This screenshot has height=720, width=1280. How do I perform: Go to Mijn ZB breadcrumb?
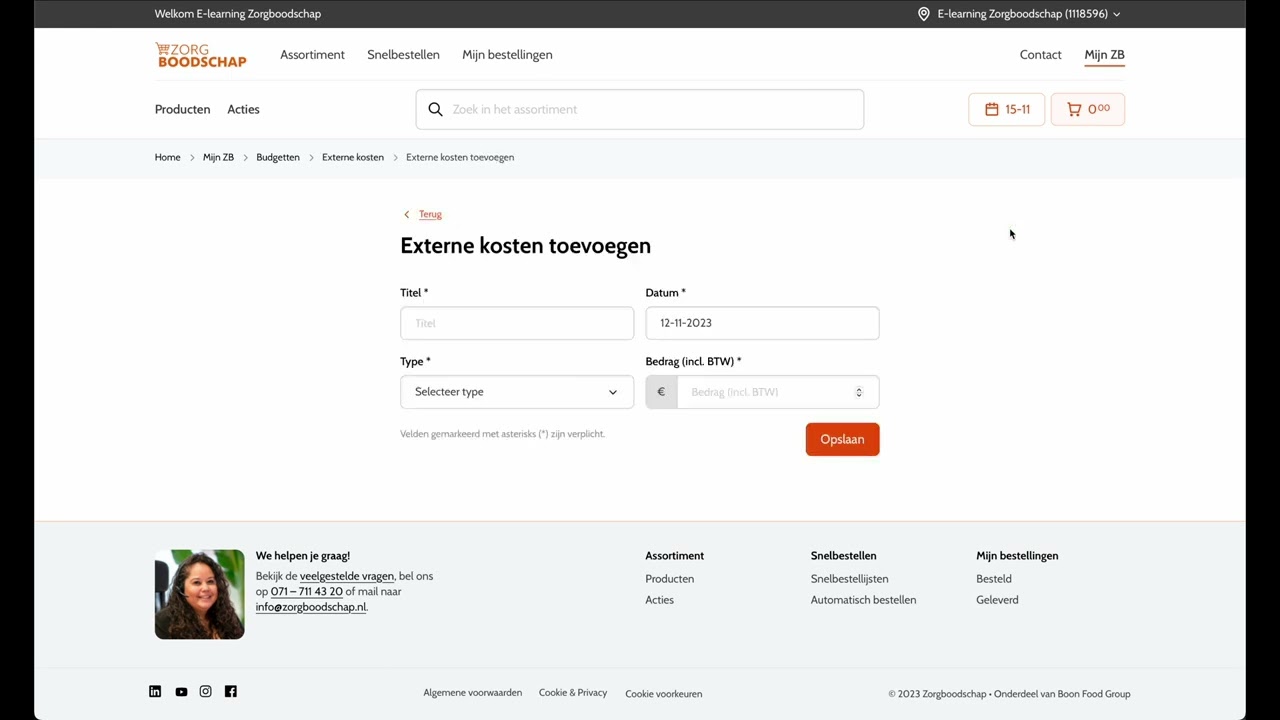(218, 157)
